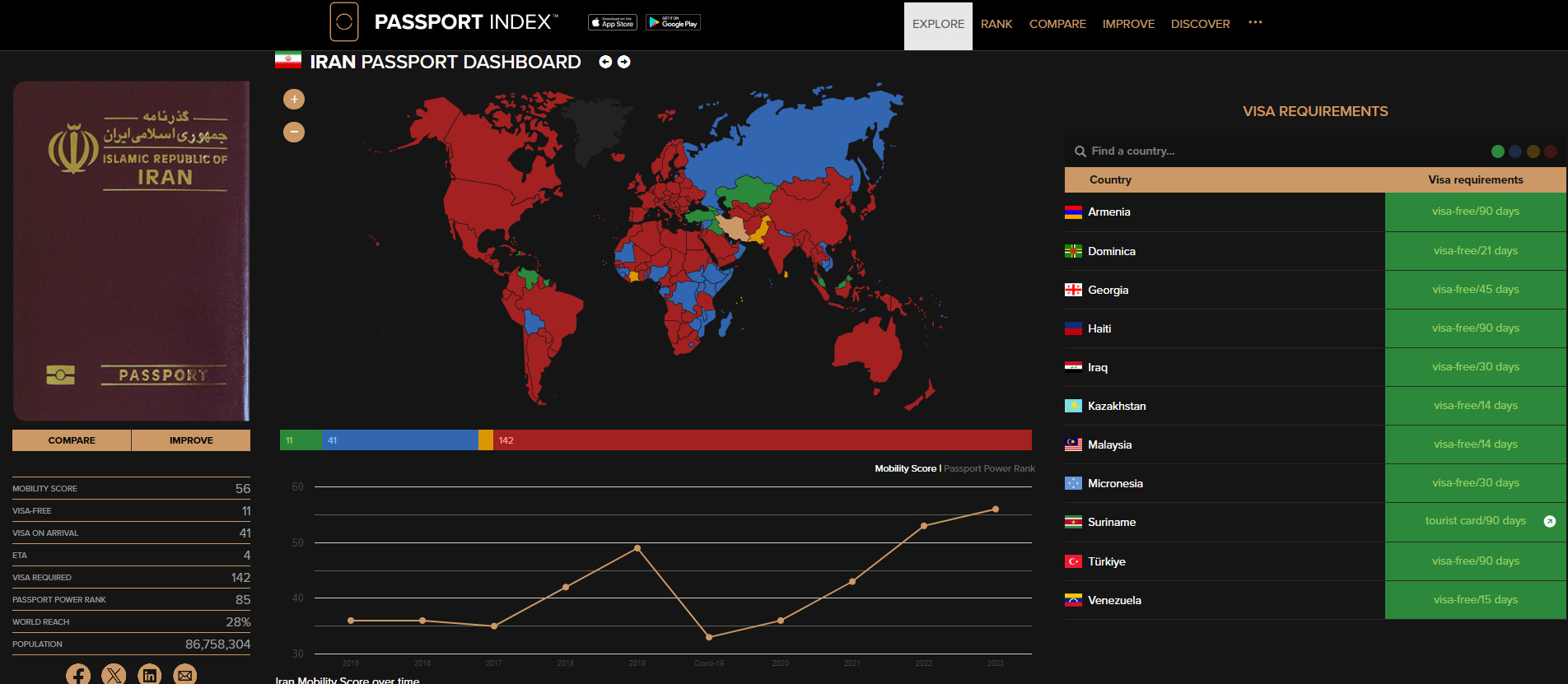Zoom out on the world map
This screenshot has width=1568, height=684.
click(294, 132)
